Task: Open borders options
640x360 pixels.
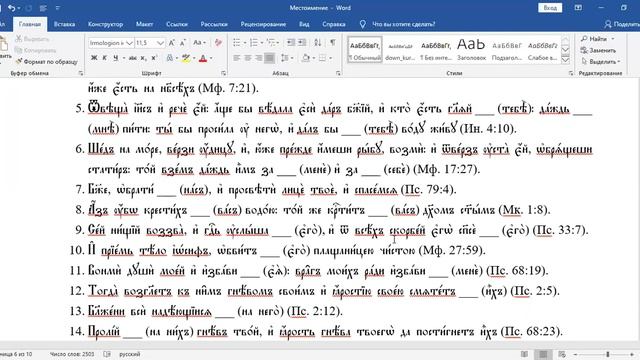Action: pos(322,58)
